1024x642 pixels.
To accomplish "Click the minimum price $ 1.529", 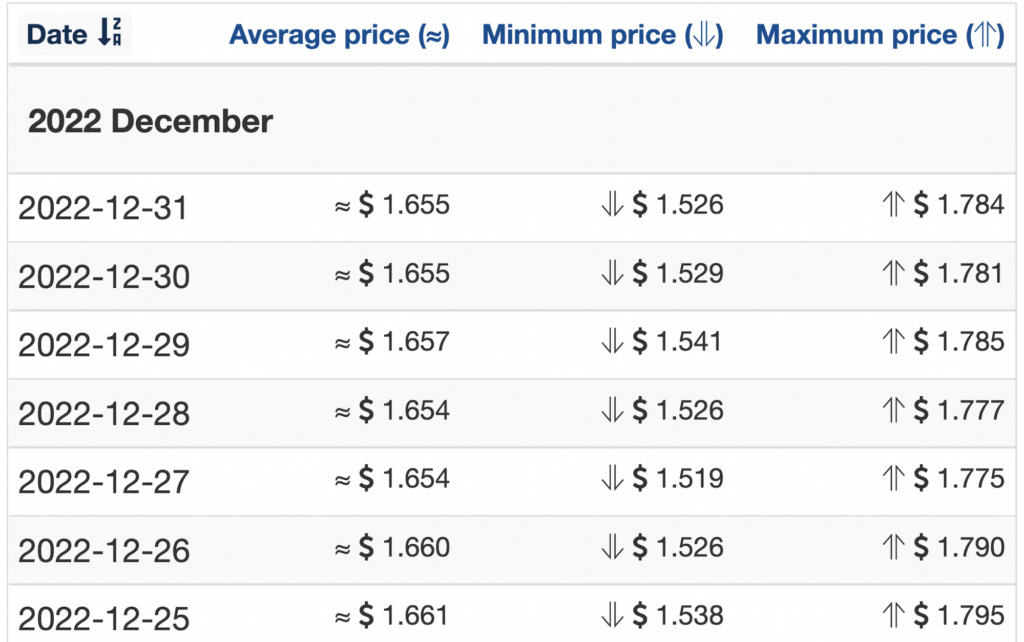I will click(x=678, y=273).
